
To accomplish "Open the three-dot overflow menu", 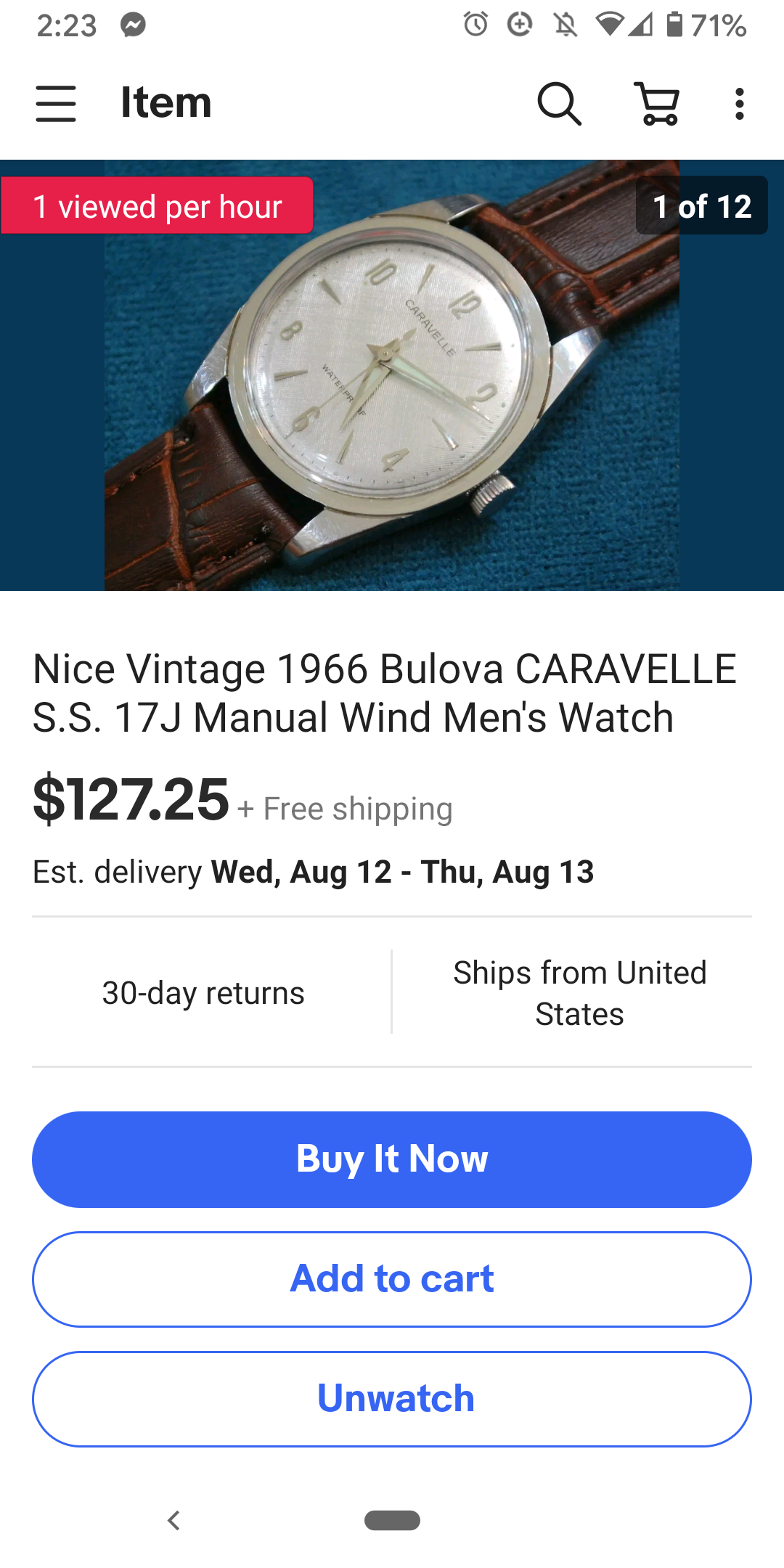I will 739,104.
